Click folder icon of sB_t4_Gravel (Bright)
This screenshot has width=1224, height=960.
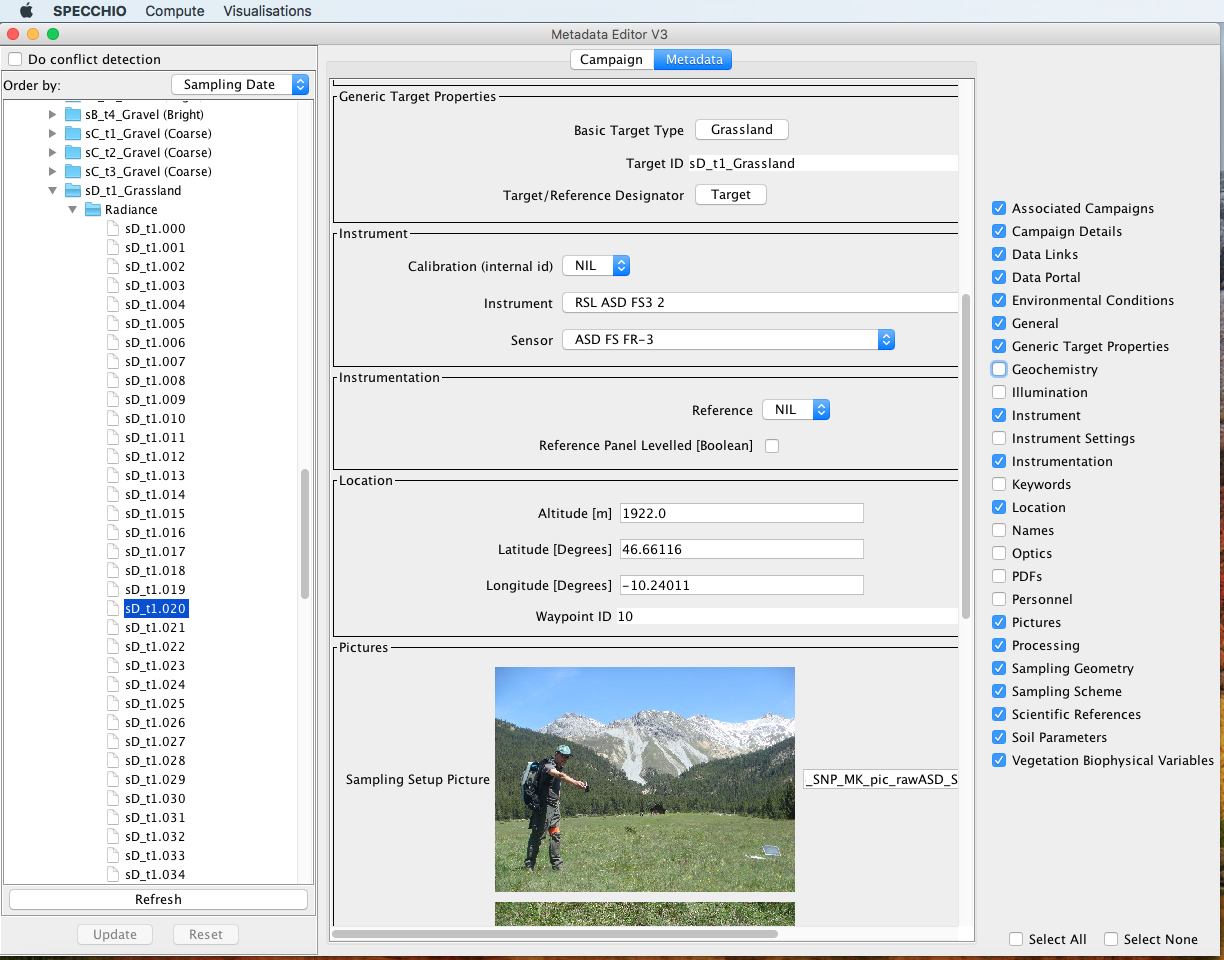tap(73, 114)
